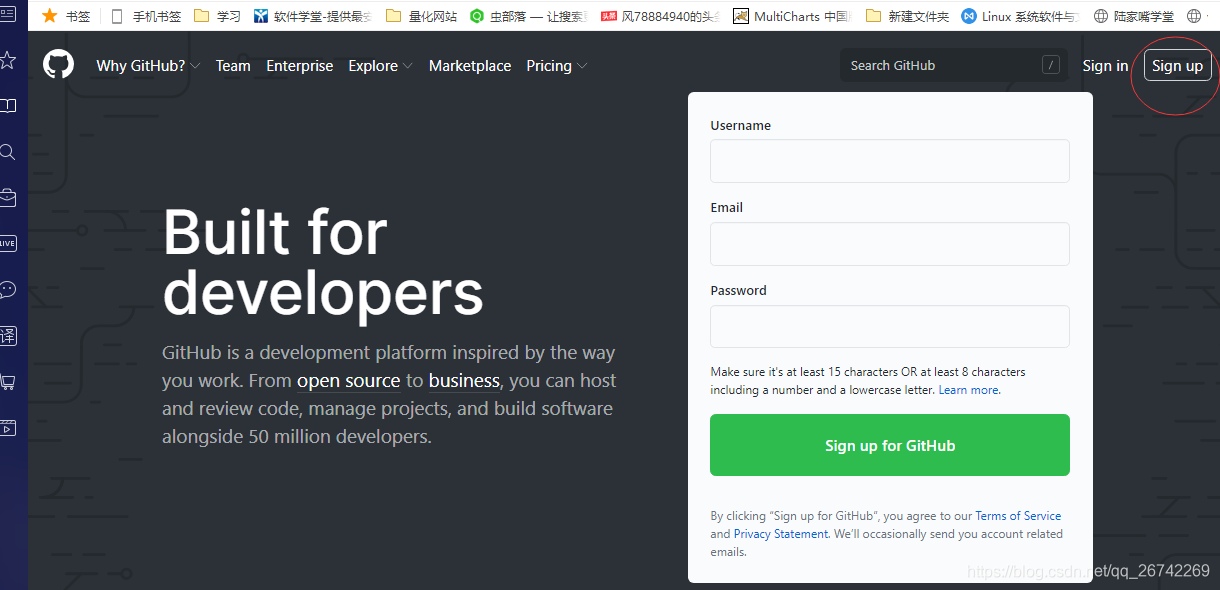Follow the business link
The width and height of the screenshot is (1220, 590).
pos(464,381)
